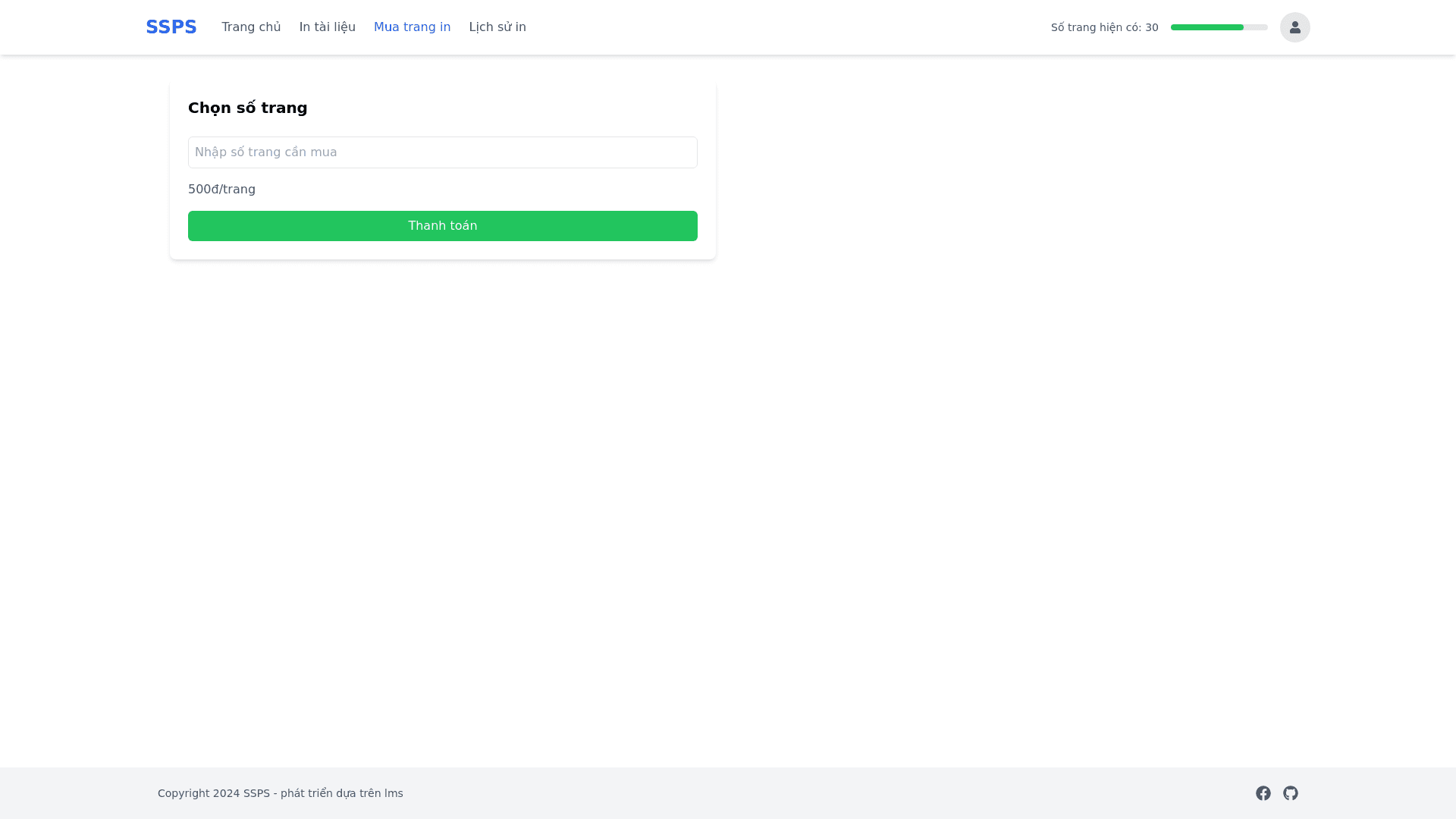1456x819 pixels.
Task: Click the phát triển dựa trên footer phrase
Action: 330,793
